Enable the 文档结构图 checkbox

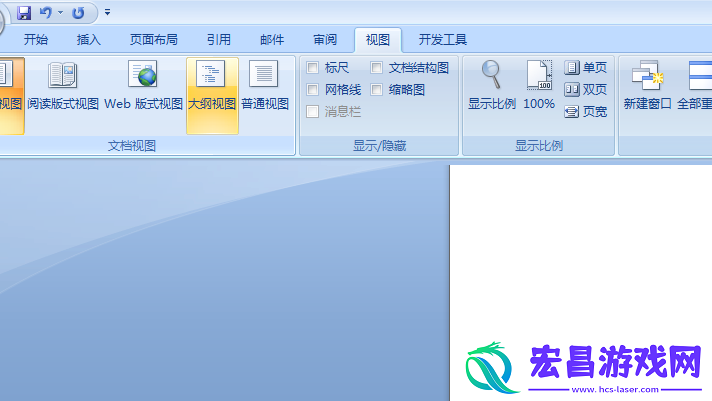pos(376,68)
